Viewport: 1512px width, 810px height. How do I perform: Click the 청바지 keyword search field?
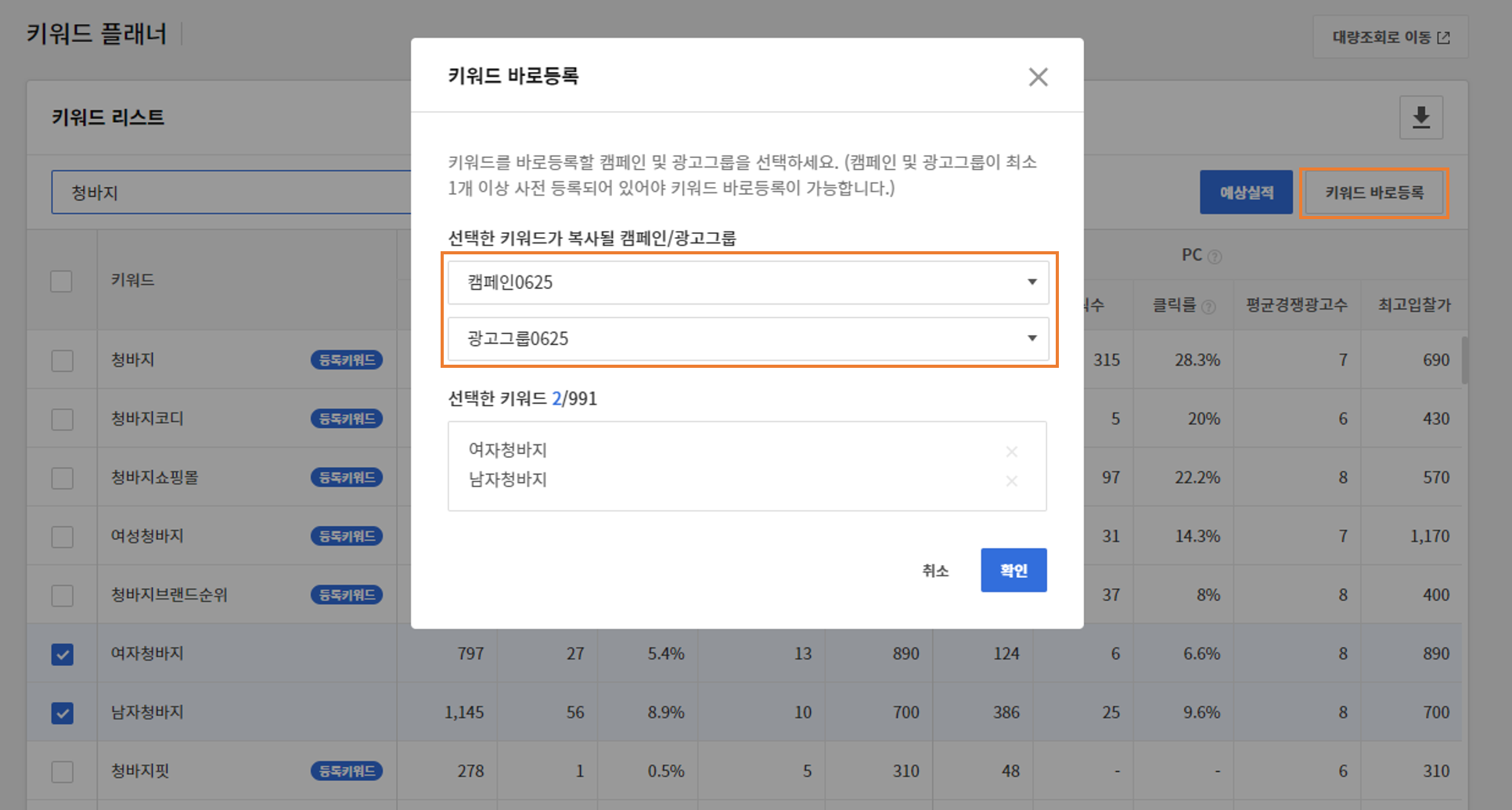[x=232, y=193]
